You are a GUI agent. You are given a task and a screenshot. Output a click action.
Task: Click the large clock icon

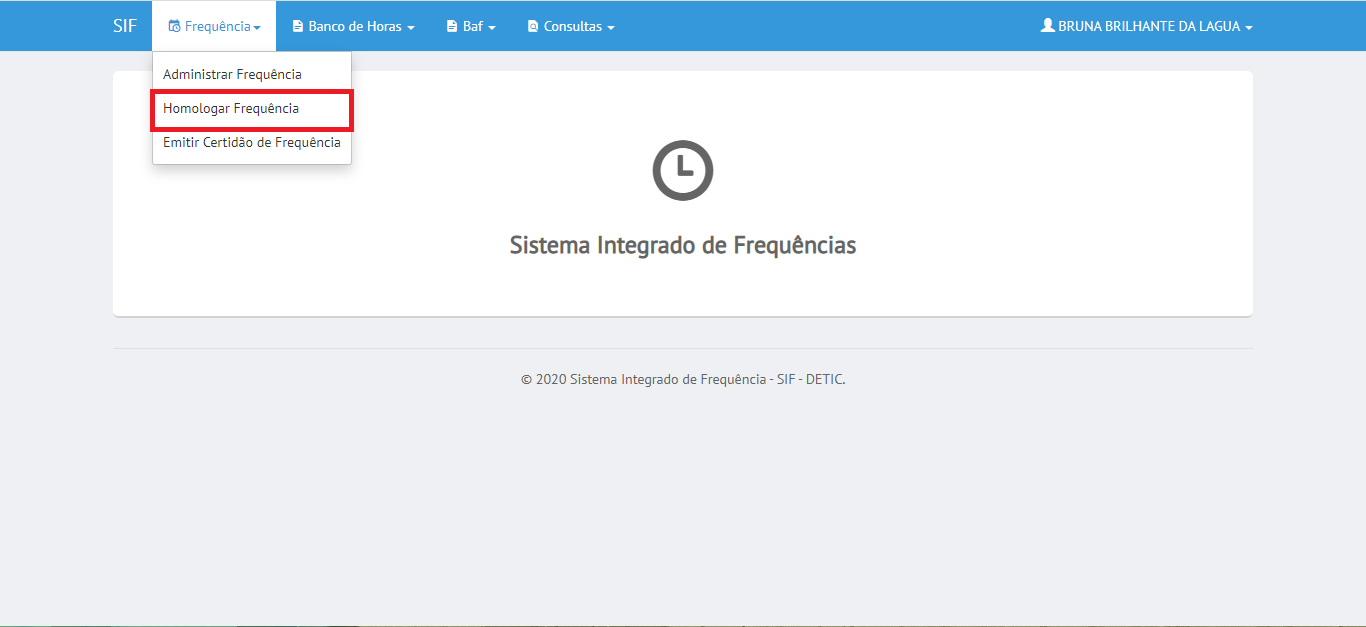click(x=683, y=170)
